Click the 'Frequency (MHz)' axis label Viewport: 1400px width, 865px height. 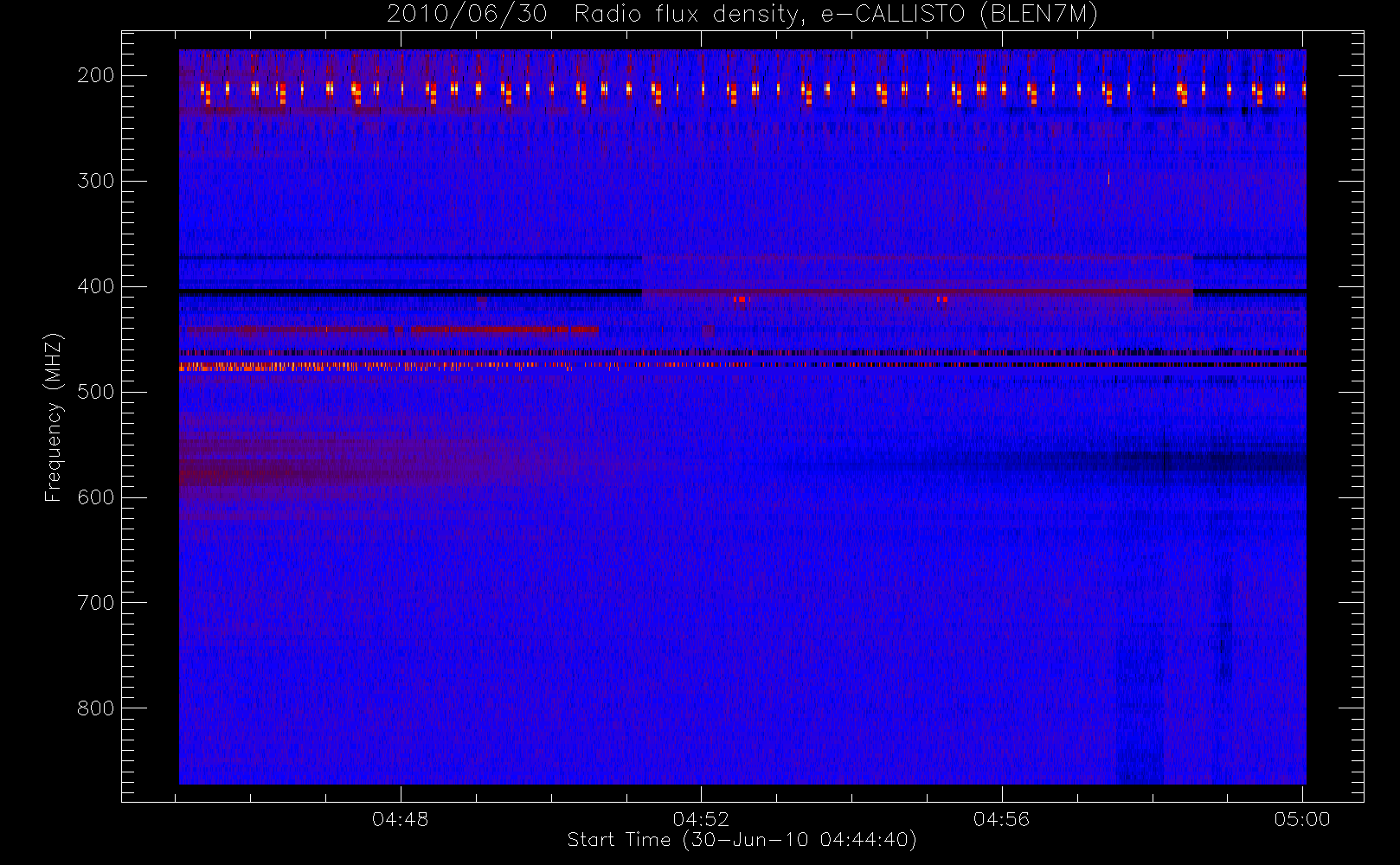point(54,417)
